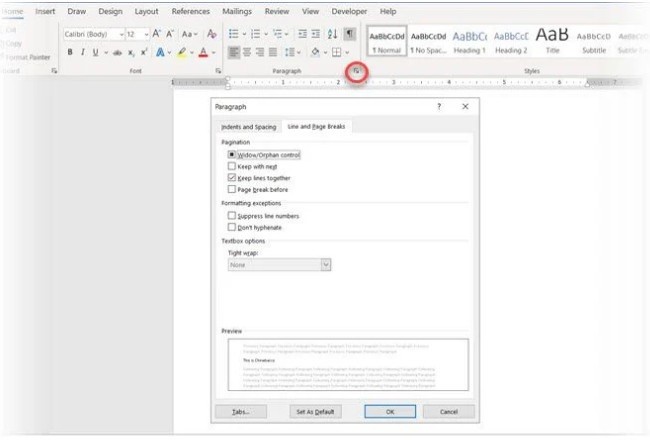Image resolution: width=650 pixels, height=440 pixels.
Task: Toggle Strikethrough formatting
Action: [x=118, y=53]
